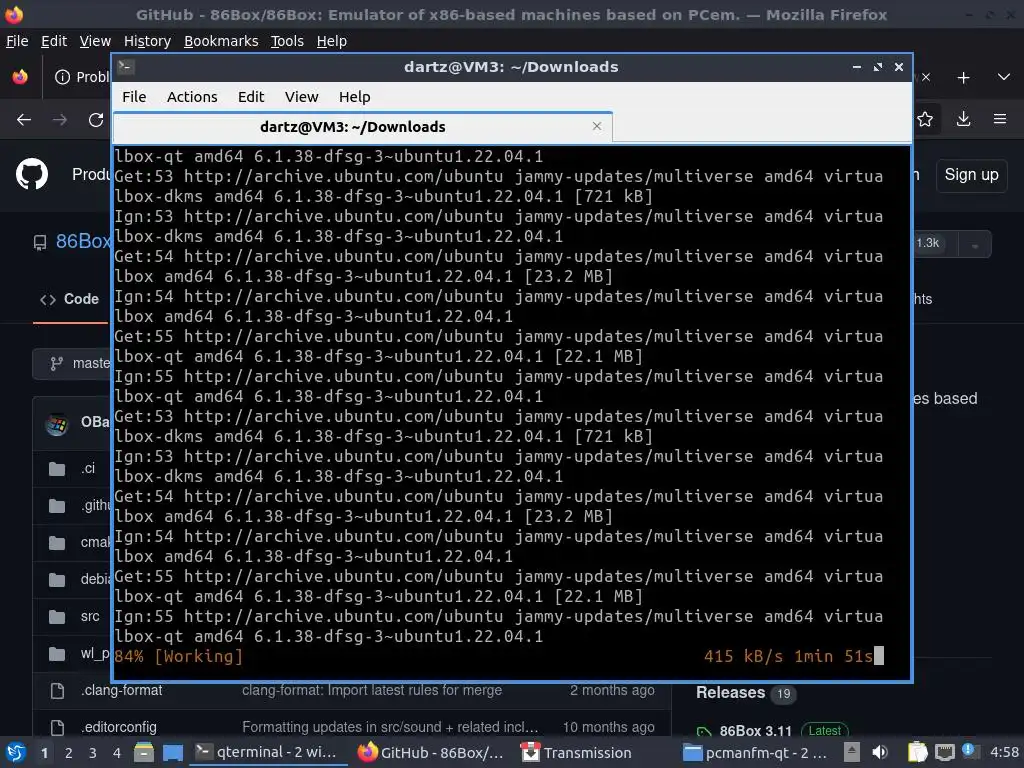
Task: Click the Firefox View icon
Action: (20, 77)
